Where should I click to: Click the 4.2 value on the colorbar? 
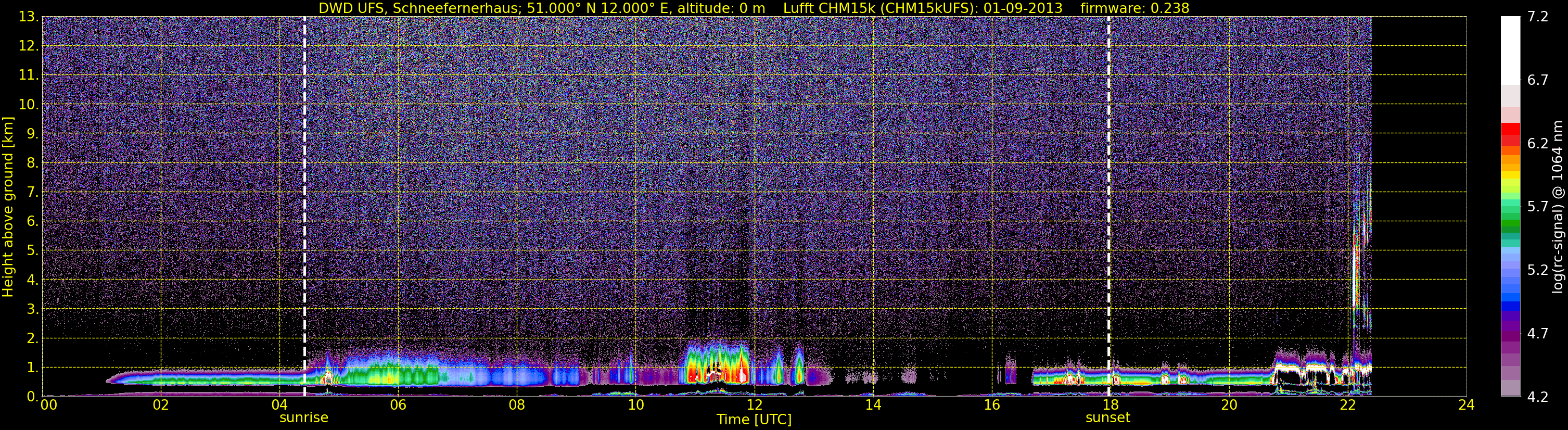click(1538, 397)
